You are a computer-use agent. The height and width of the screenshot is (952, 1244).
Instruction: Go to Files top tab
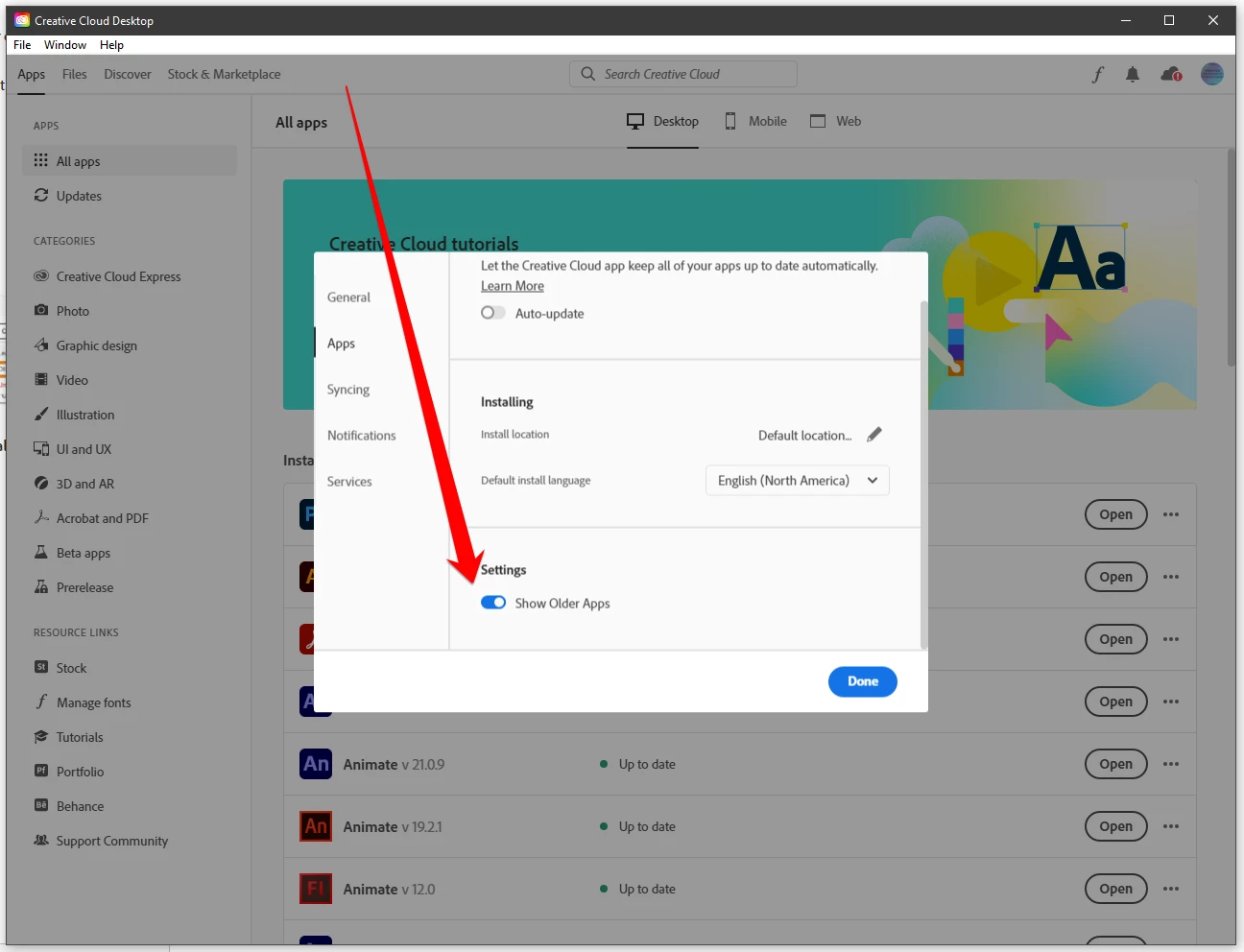[74, 74]
